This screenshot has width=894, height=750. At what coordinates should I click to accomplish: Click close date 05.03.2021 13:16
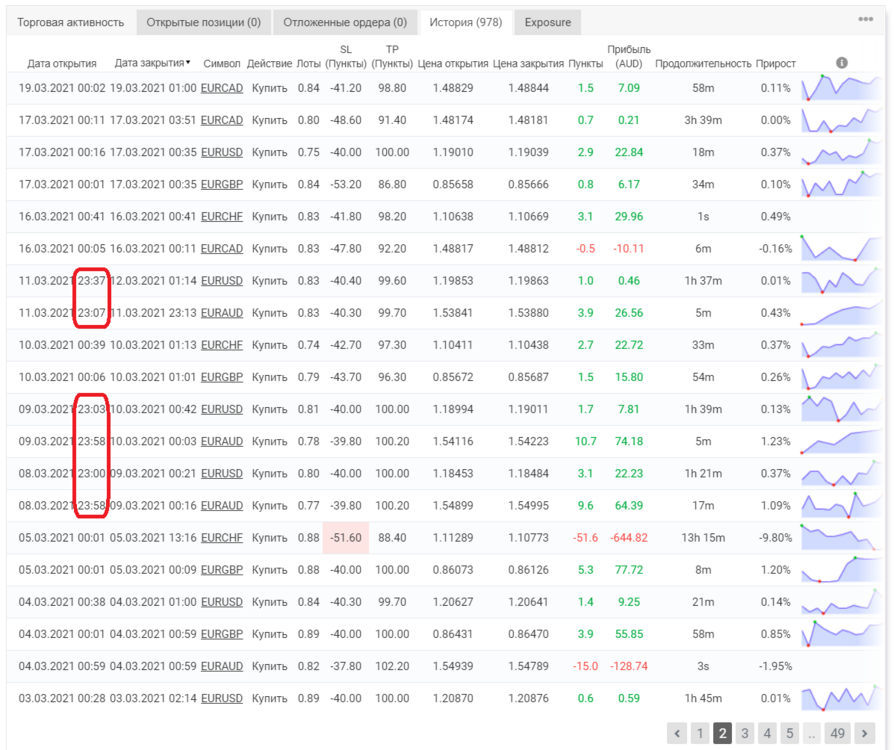(x=153, y=538)
